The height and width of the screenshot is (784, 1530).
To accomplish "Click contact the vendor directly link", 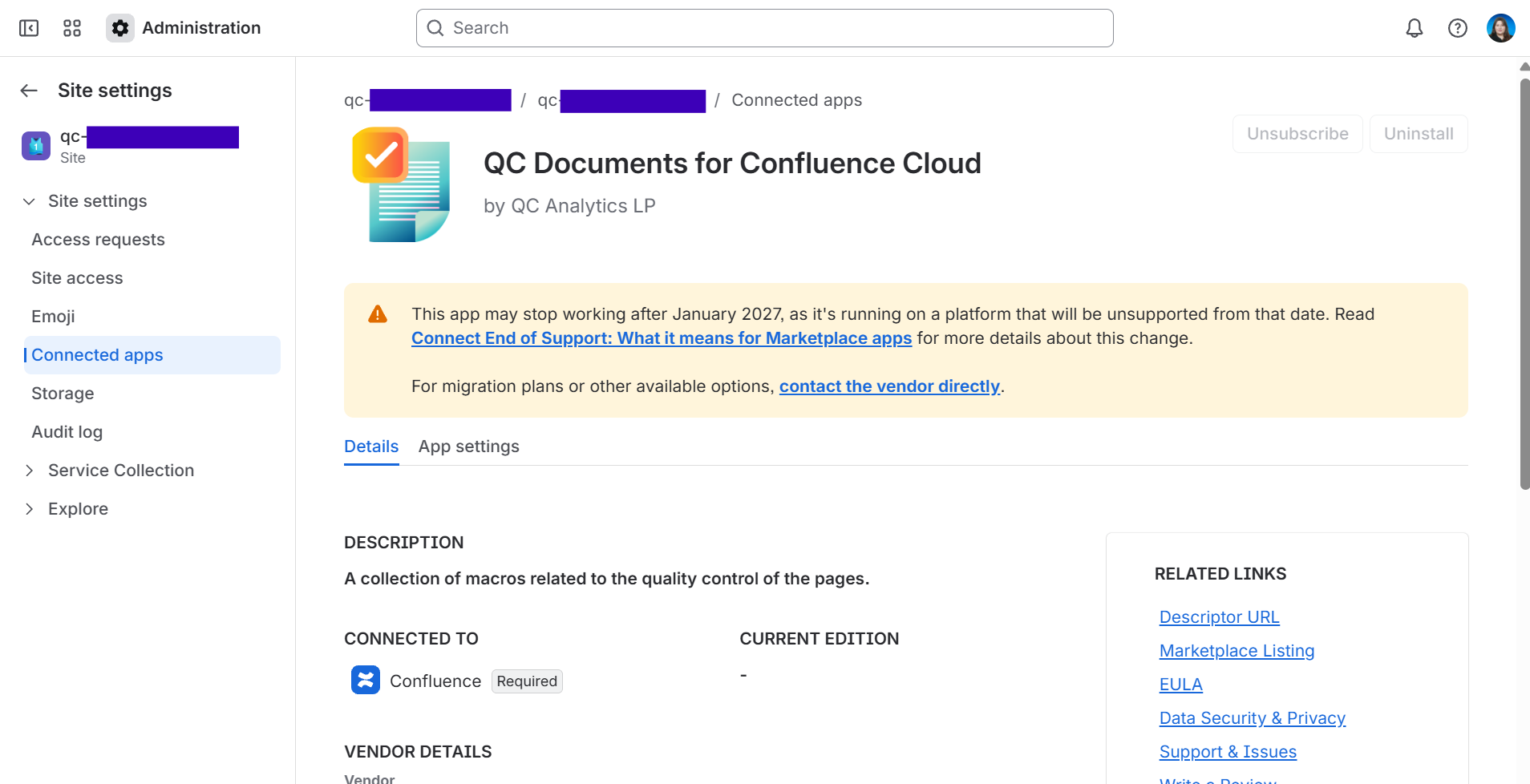I will (x=889, y=386).
